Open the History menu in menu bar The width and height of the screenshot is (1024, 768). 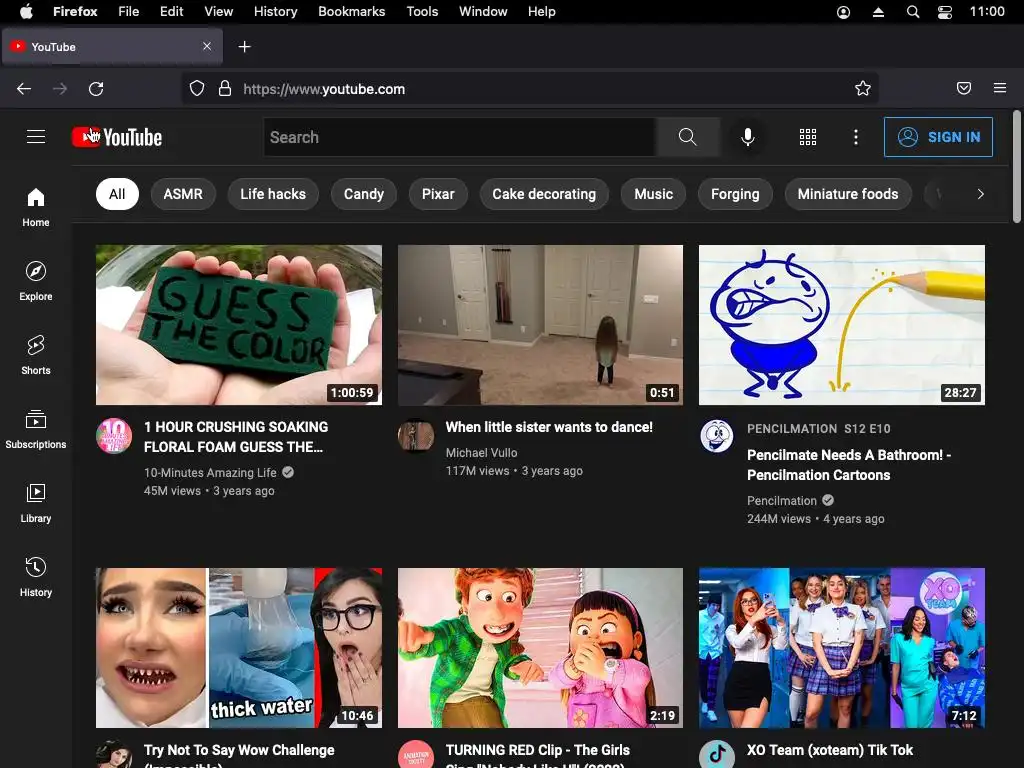coord(275,12)
